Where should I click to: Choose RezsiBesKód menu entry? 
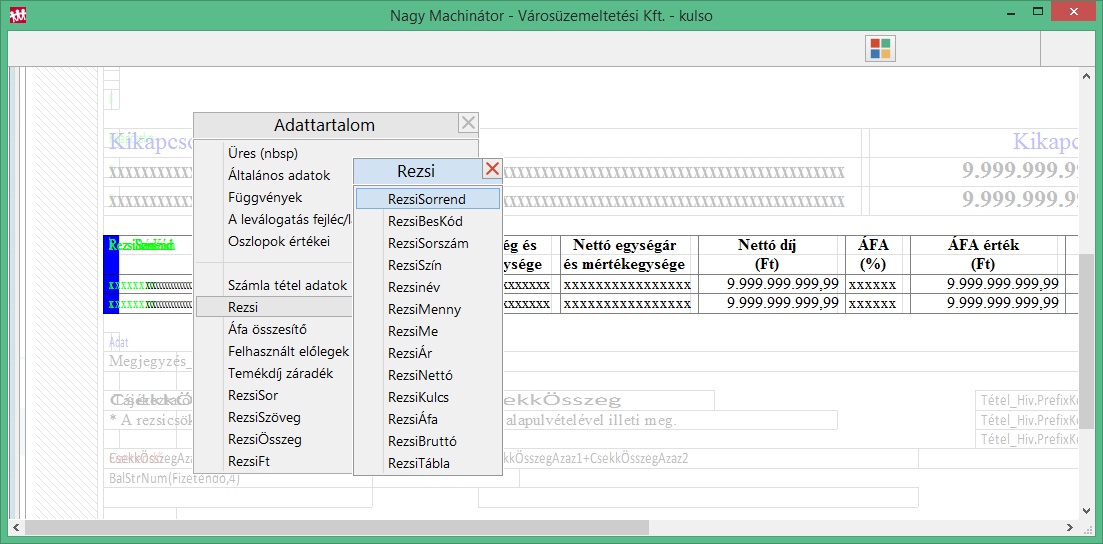pyautogui.click(x=425, y=221)
